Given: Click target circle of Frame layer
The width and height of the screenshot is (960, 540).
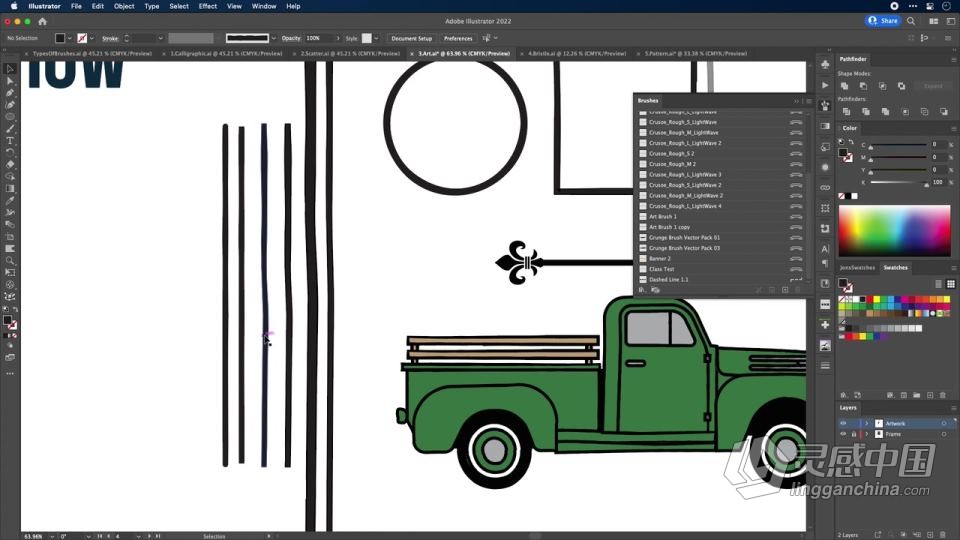Looking at the screenshot, I should 944,434.
